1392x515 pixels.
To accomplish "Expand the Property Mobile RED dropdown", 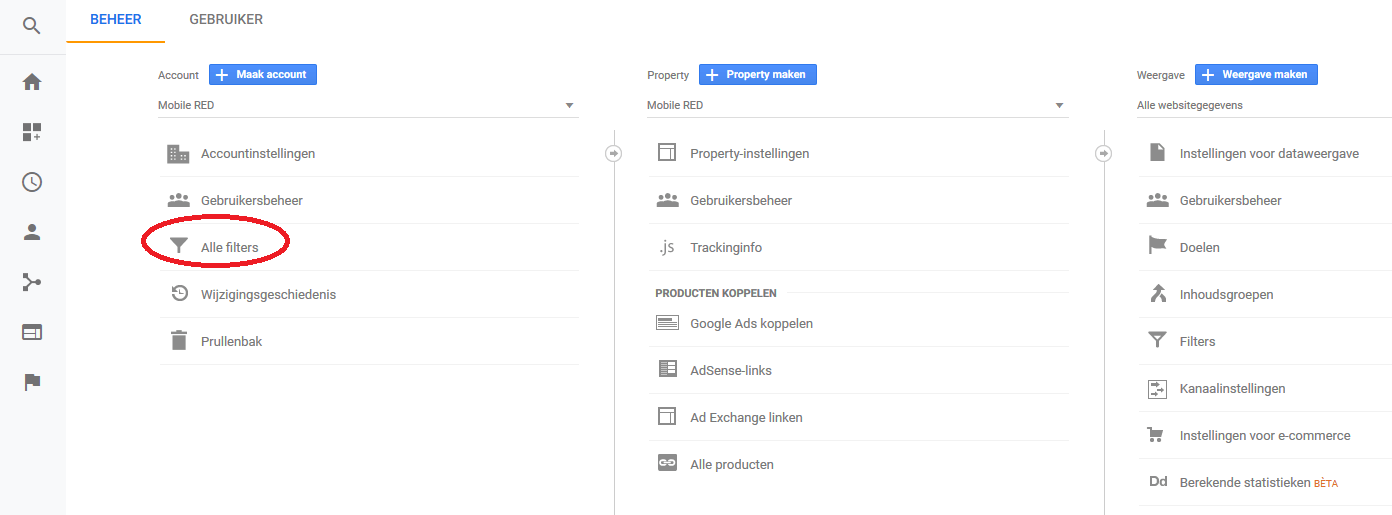I will coord(857,105).
